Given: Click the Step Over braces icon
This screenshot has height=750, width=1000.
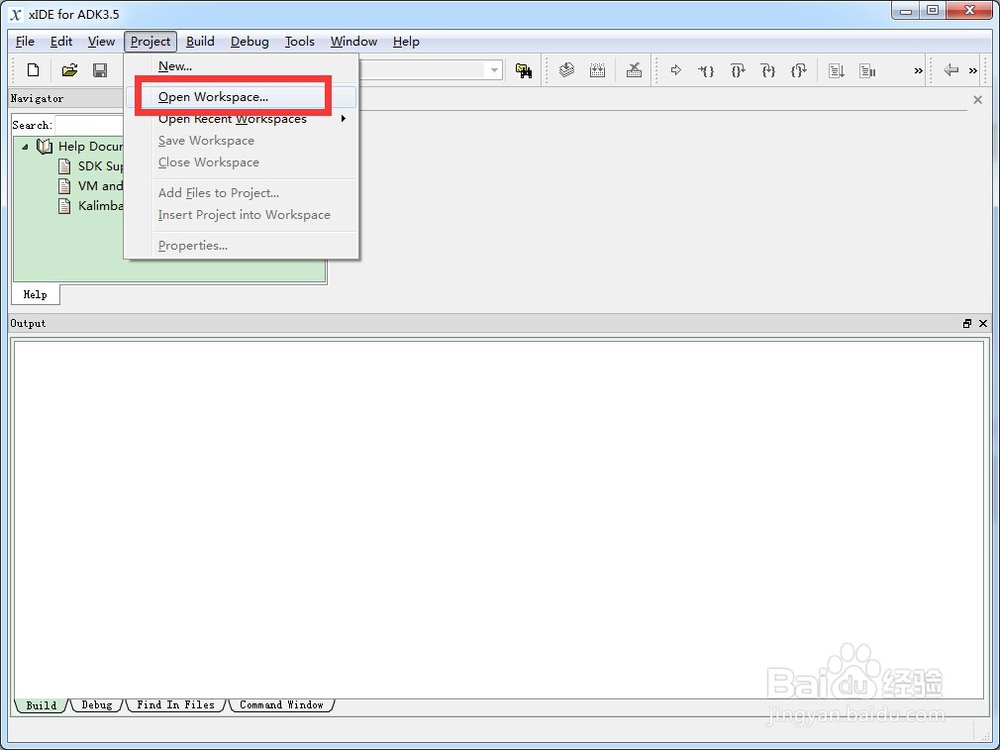Looking at the screenshot, I should (737, 70).
